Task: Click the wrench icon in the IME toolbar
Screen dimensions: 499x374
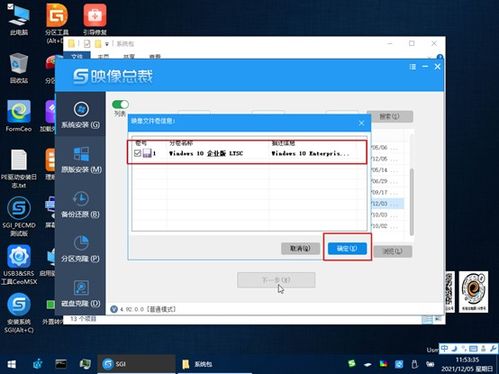Action: 493,349
